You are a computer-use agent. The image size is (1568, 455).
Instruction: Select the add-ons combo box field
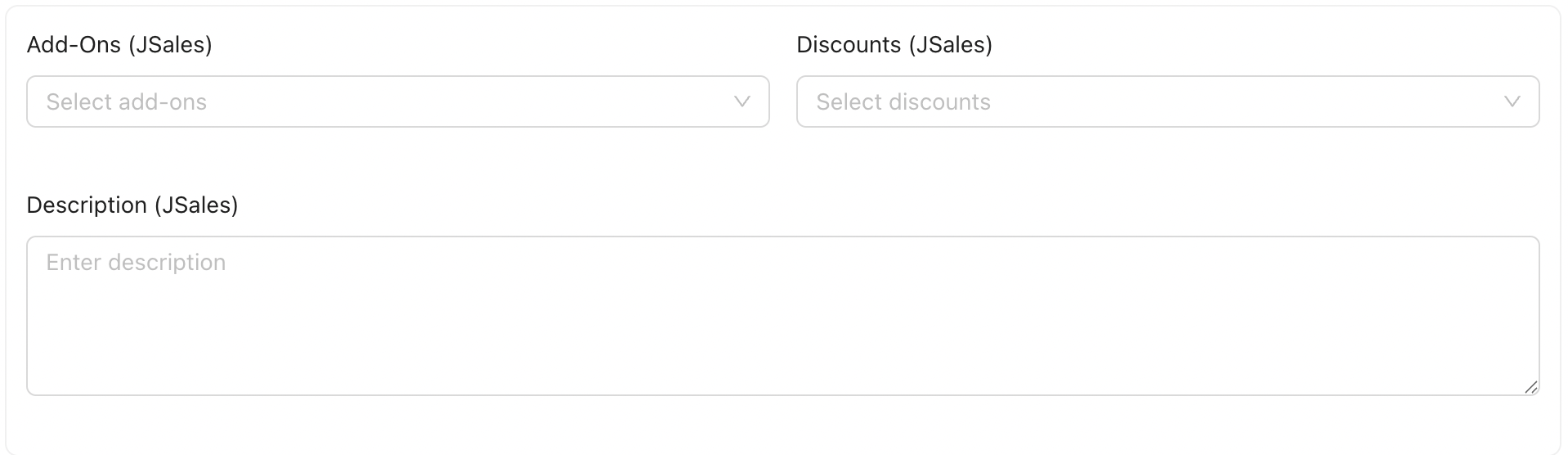397,101
